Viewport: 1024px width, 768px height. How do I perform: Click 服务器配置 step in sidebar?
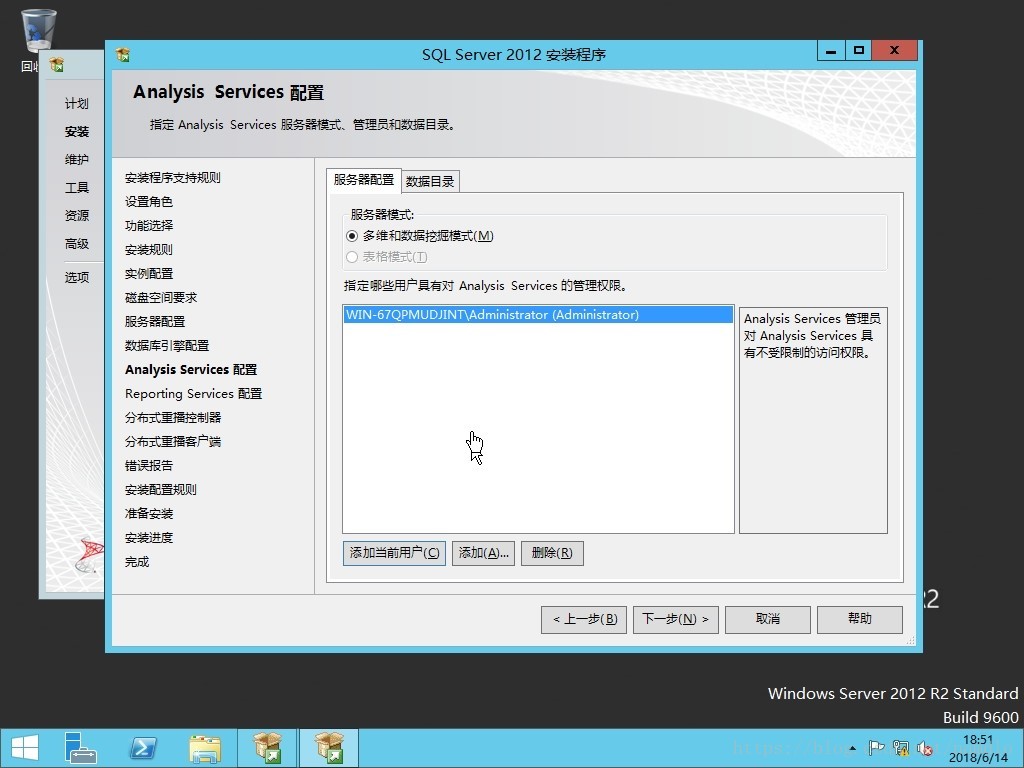coord(155,322)
